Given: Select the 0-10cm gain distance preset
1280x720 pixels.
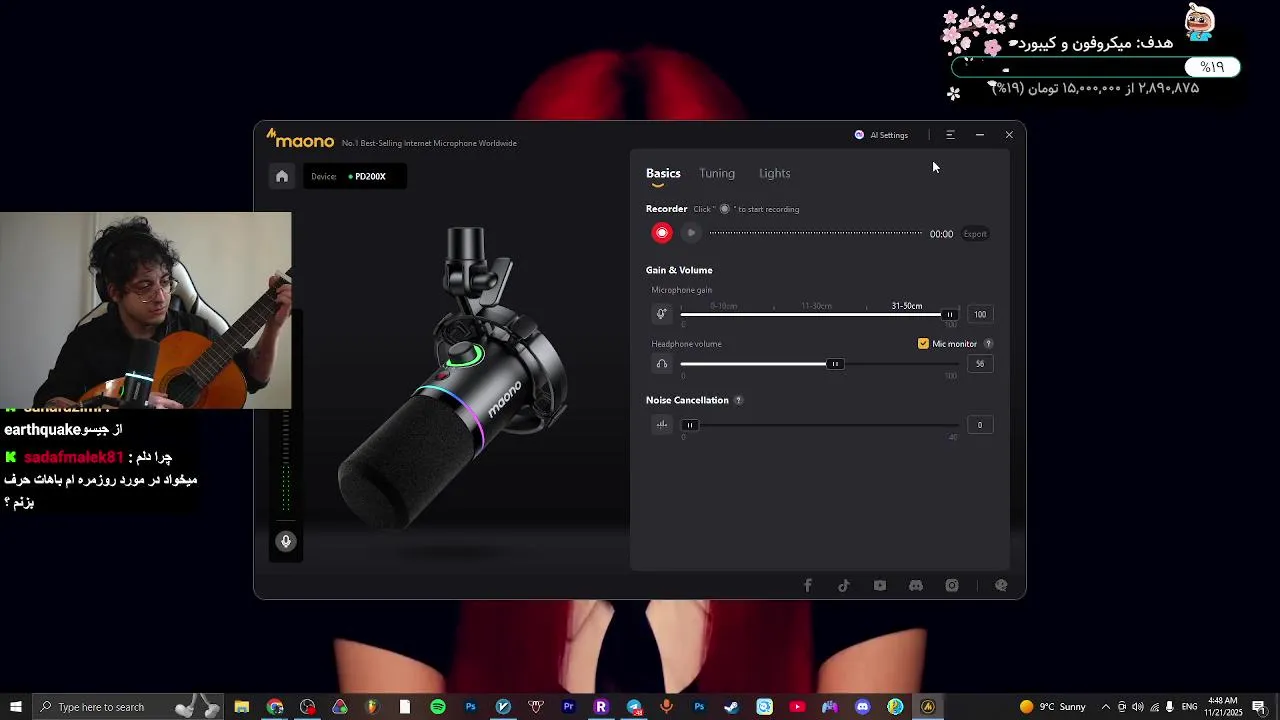Looking at the screenshot, I should (x=723, y=306).
